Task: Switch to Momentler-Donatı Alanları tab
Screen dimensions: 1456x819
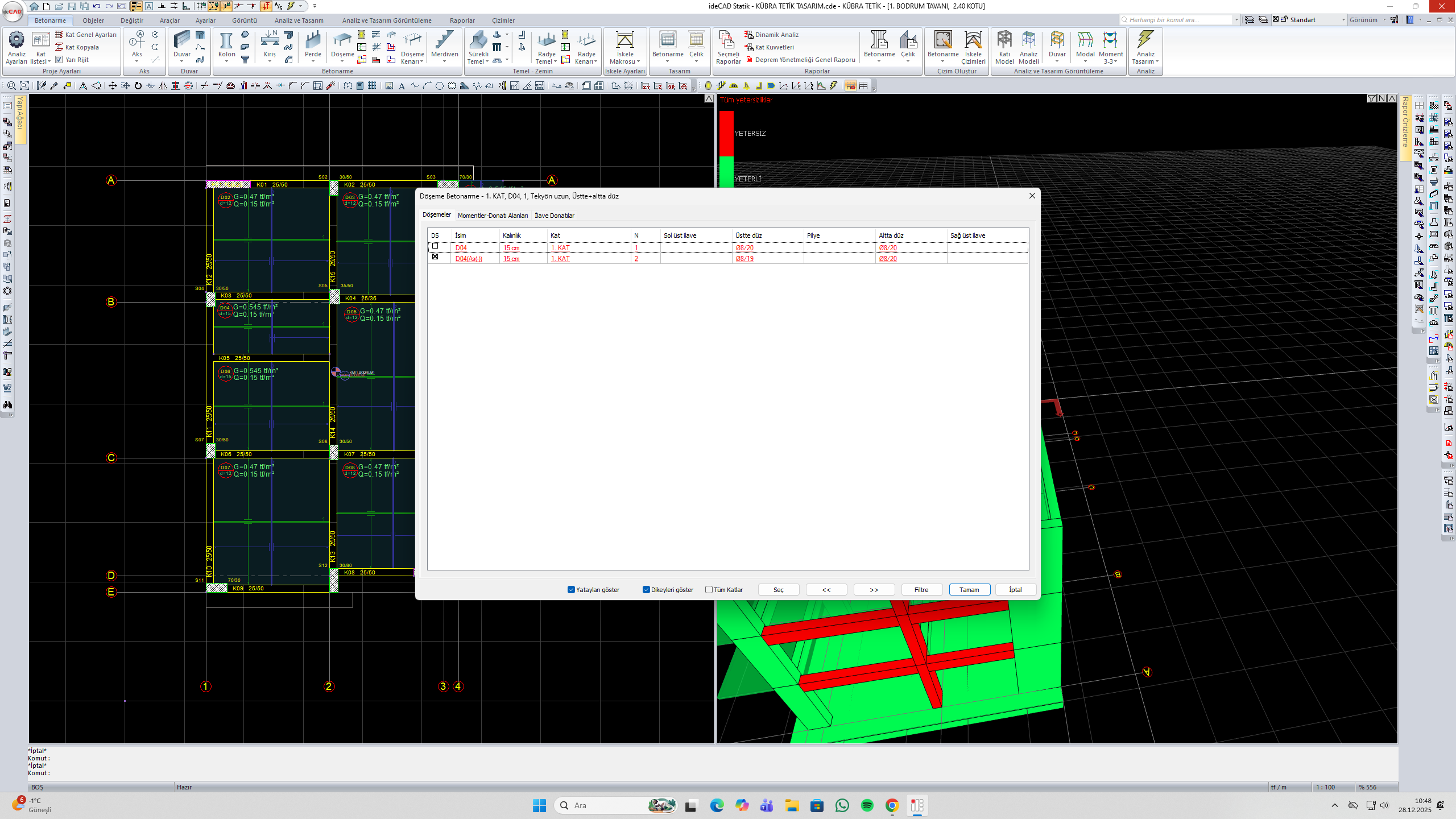Action: (493, 216)
